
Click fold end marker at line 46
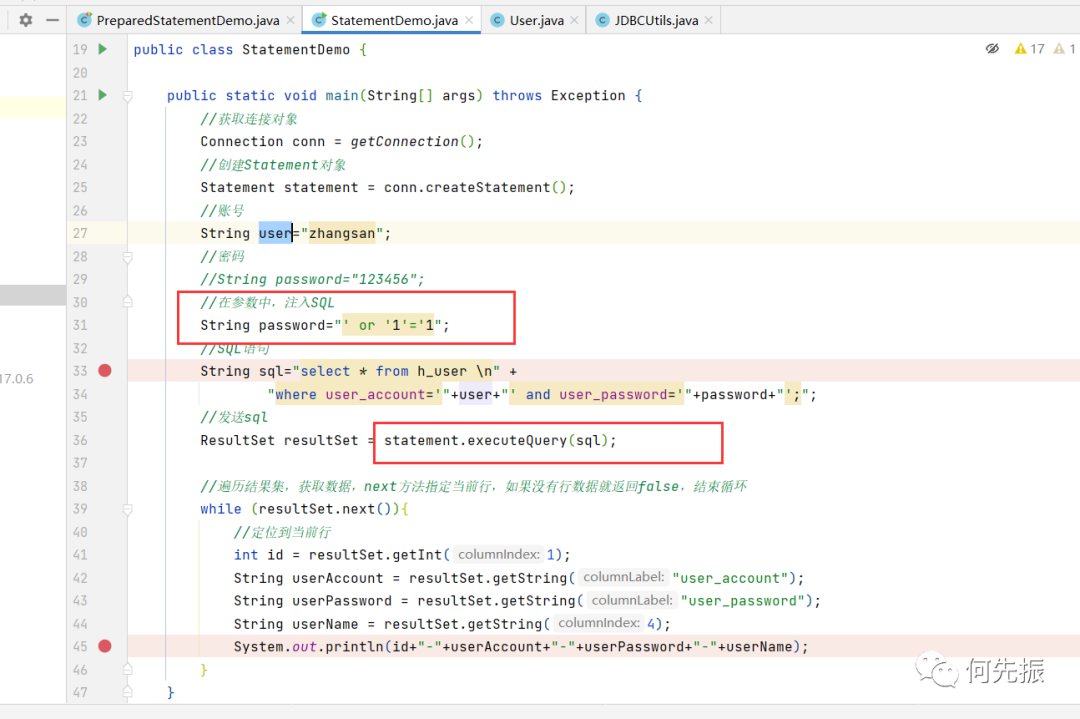point(127,669)
